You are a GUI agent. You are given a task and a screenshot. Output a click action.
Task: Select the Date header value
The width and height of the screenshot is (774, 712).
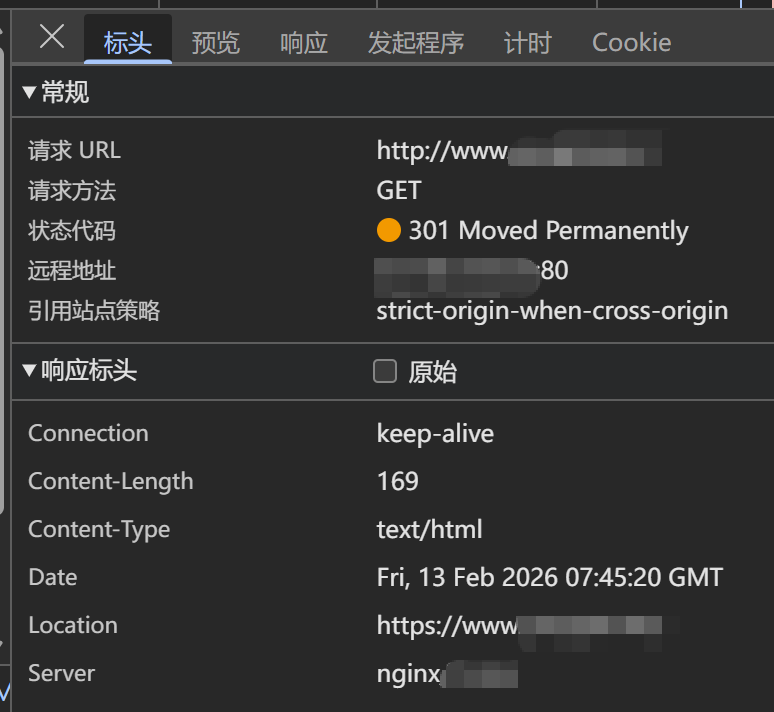click(549, 578)
